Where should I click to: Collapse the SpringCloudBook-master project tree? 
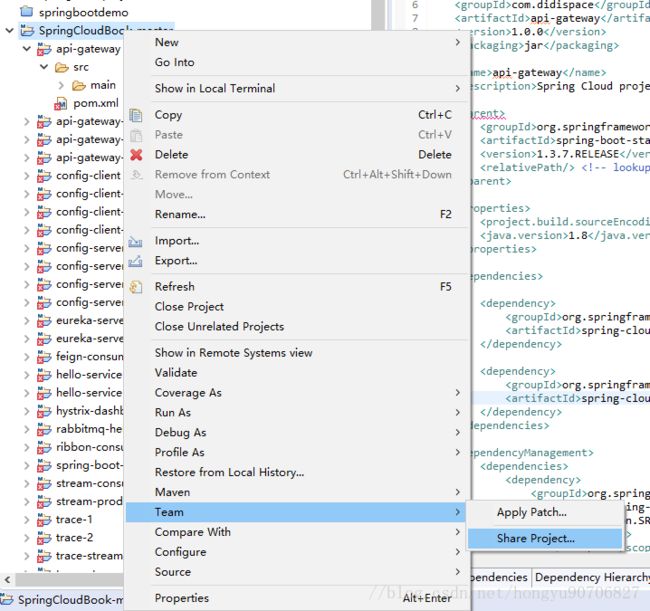pyautogui.click(x=9, y=31)
